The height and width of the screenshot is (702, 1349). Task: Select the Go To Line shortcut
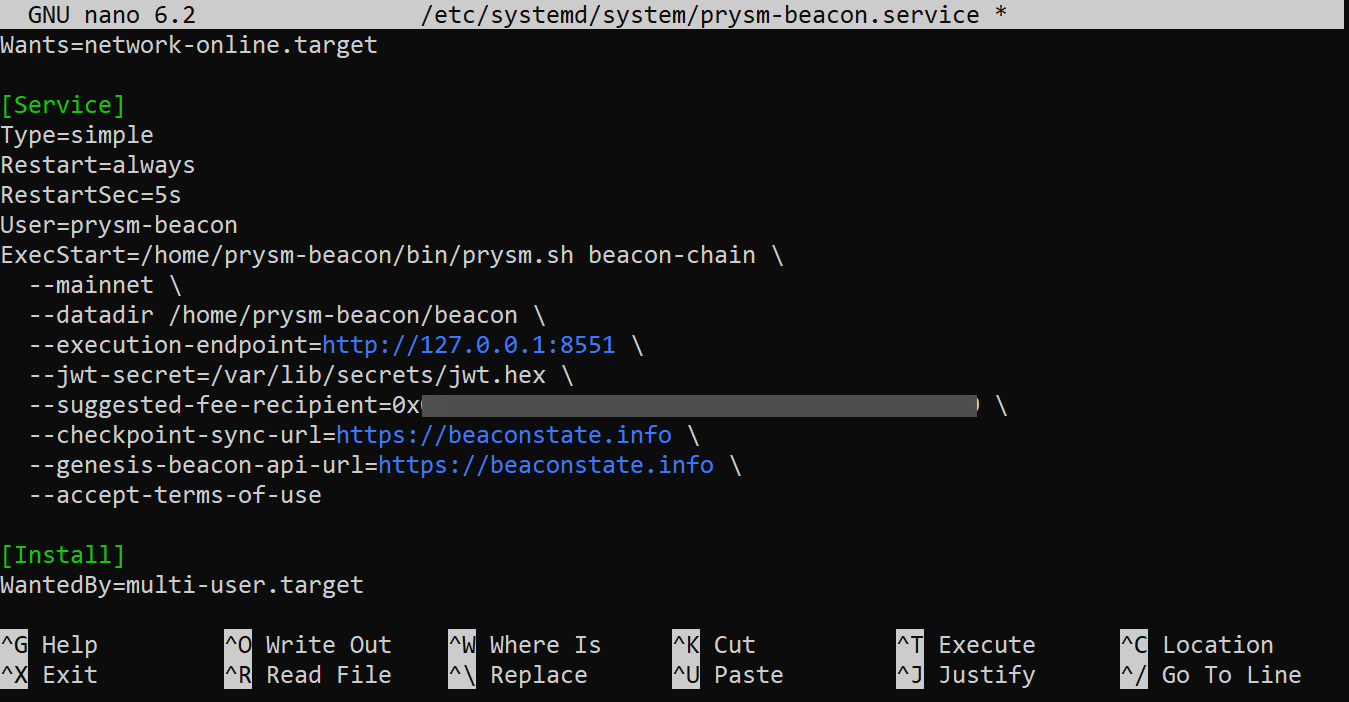pos(1231,675)
